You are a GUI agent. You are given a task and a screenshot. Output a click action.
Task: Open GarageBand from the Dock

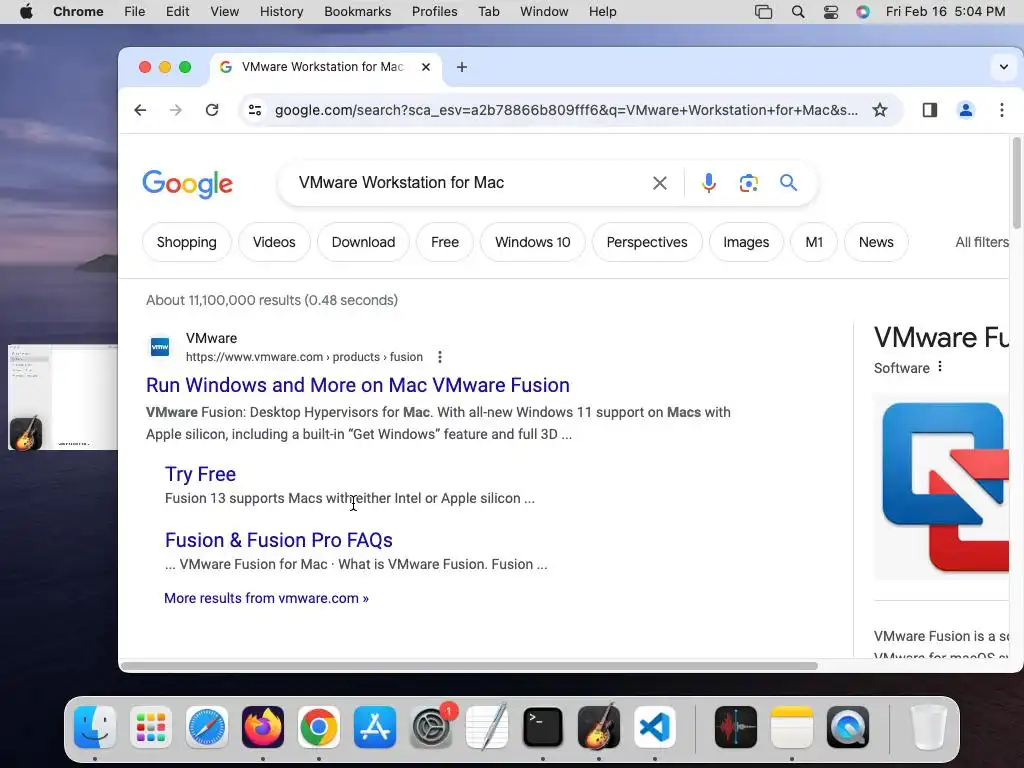coord(599,727)
